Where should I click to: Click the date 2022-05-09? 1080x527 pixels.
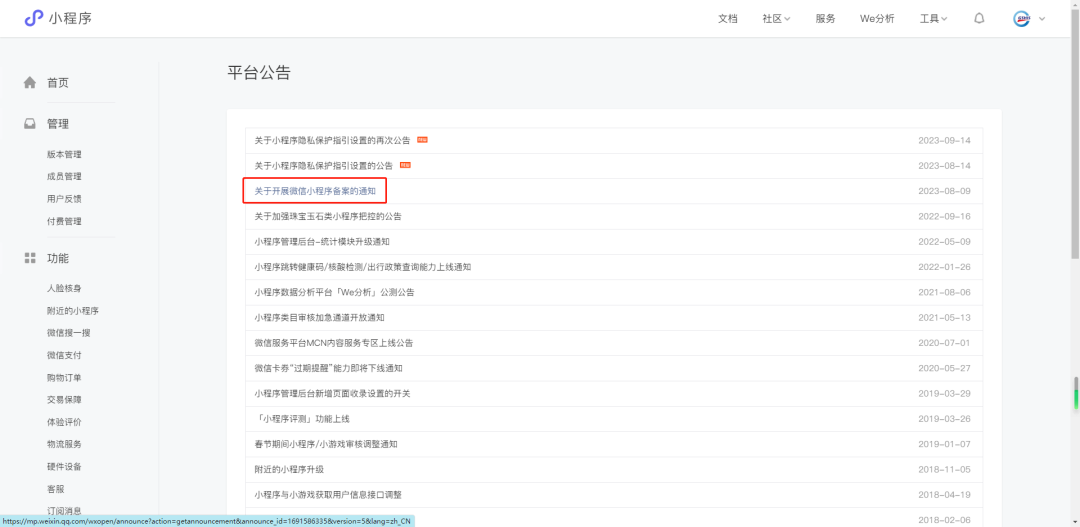944,242
